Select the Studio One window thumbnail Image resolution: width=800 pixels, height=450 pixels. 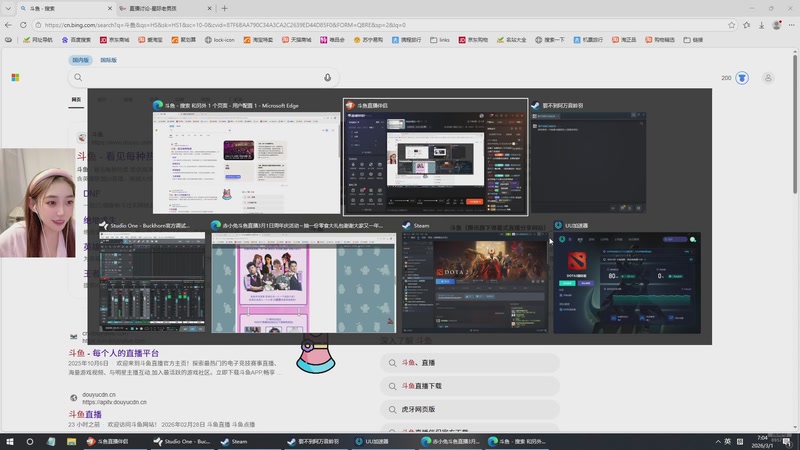(152, 282)
